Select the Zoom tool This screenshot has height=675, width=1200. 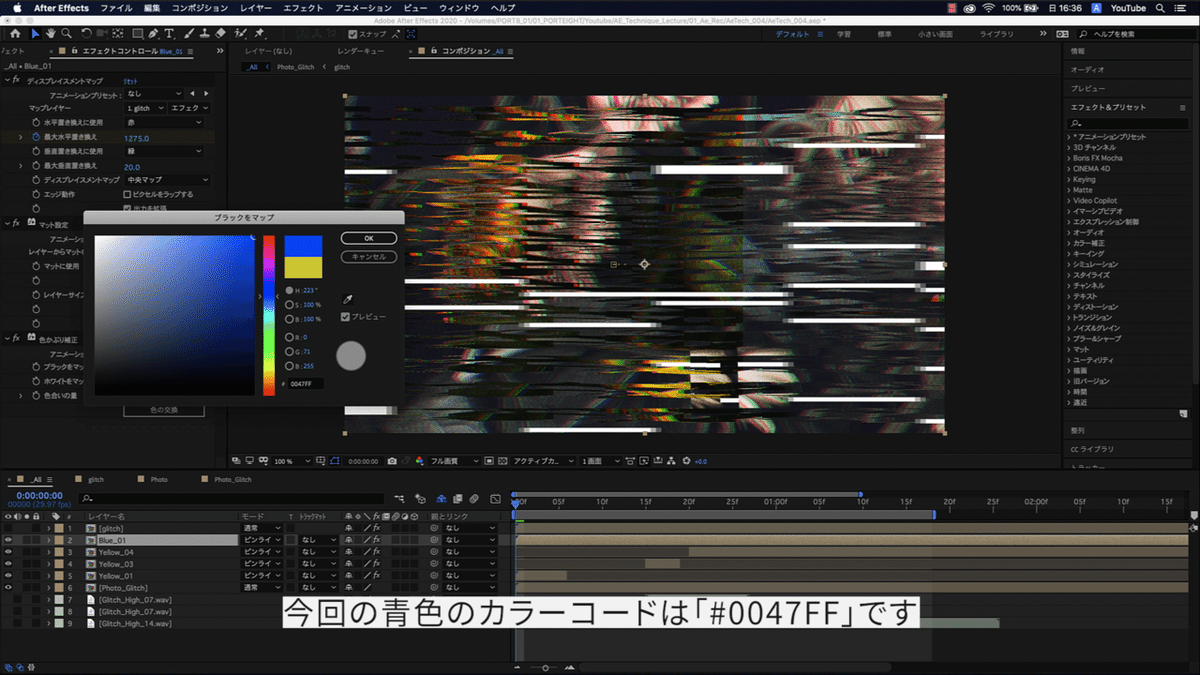coord(65,33)
